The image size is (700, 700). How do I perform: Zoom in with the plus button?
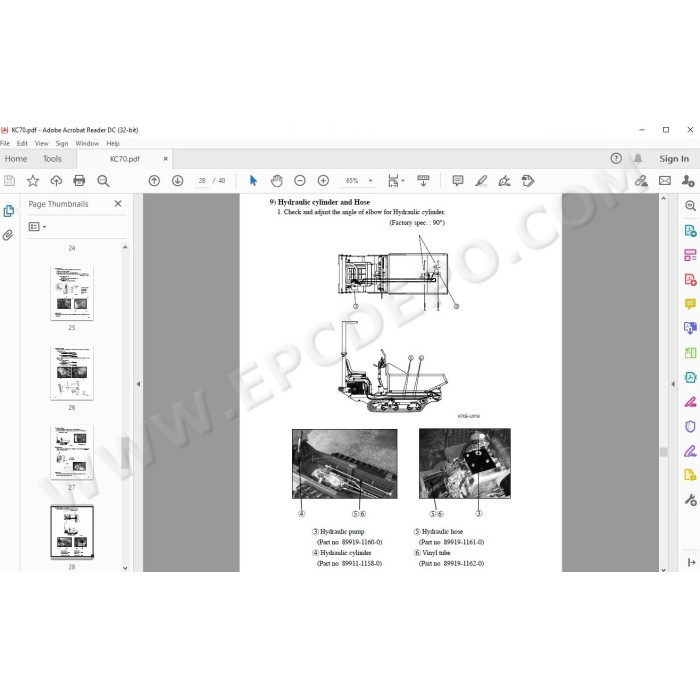tap(323, 181)
